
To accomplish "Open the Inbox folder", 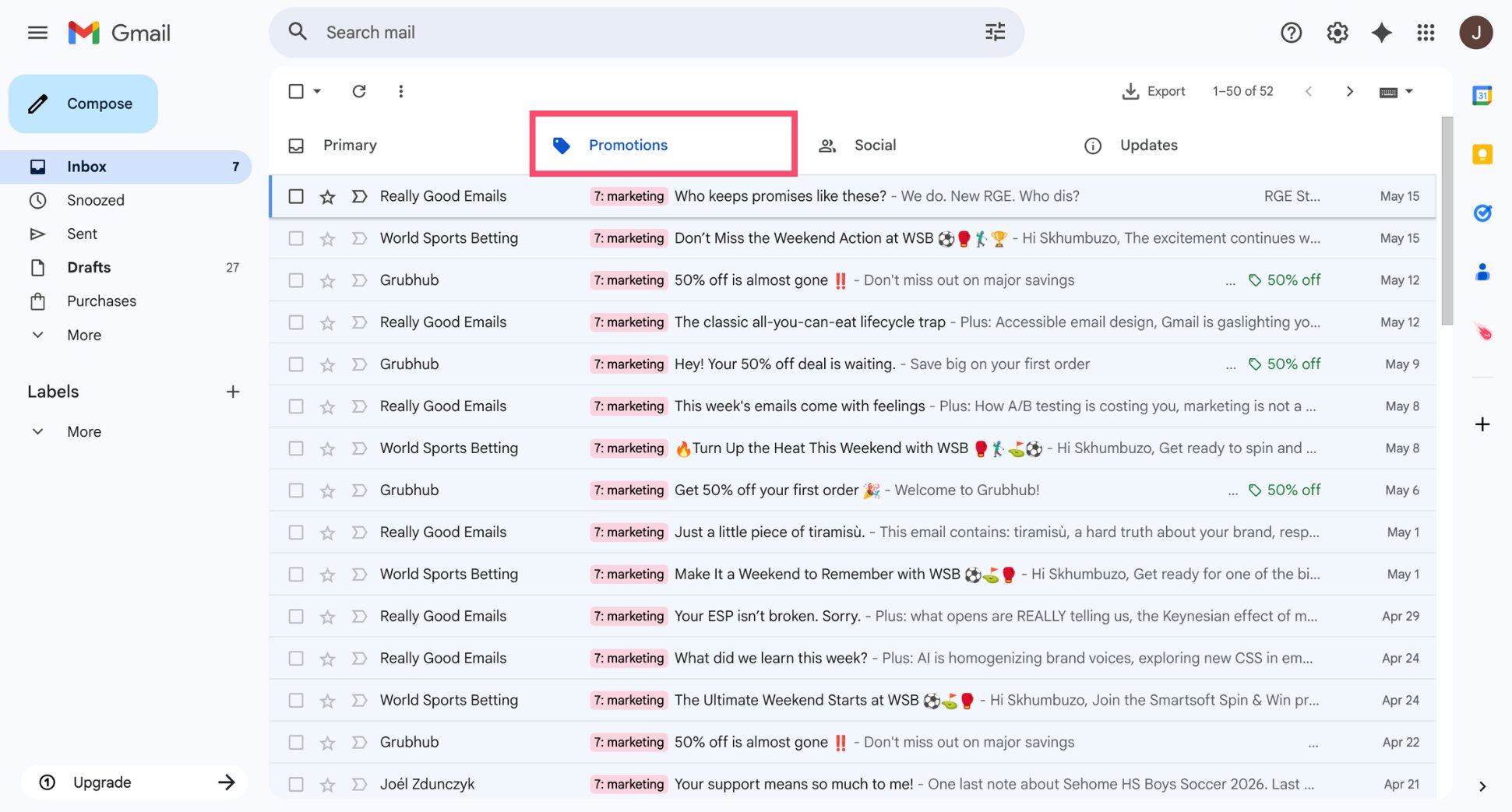I will point(126,167).
